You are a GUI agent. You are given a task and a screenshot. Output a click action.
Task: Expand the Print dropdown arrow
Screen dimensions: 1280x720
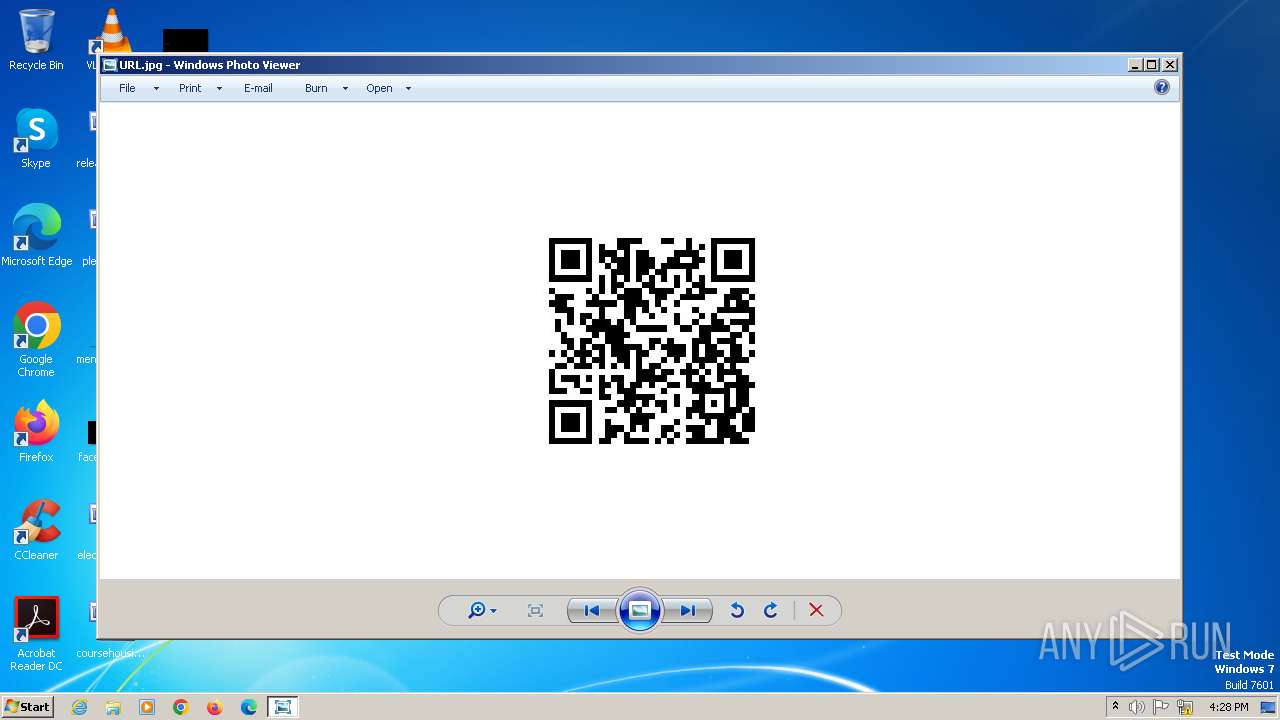coord(219,88)
